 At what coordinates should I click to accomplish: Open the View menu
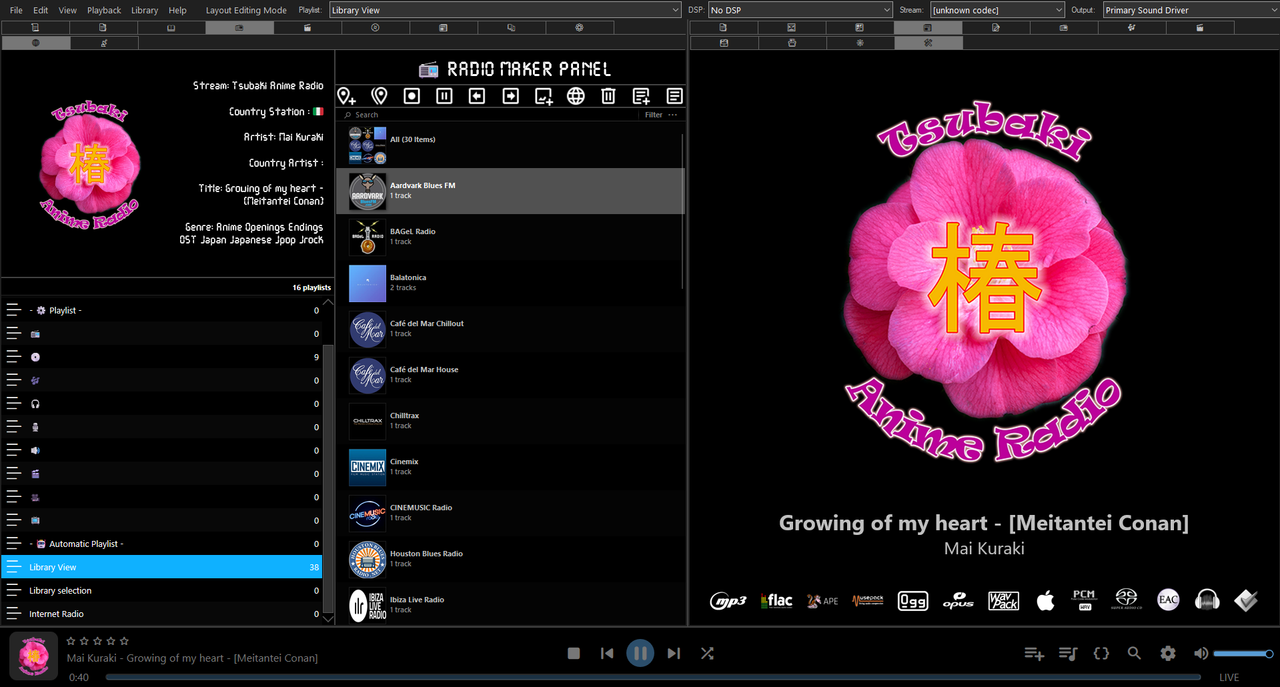[x=67, y=10]
